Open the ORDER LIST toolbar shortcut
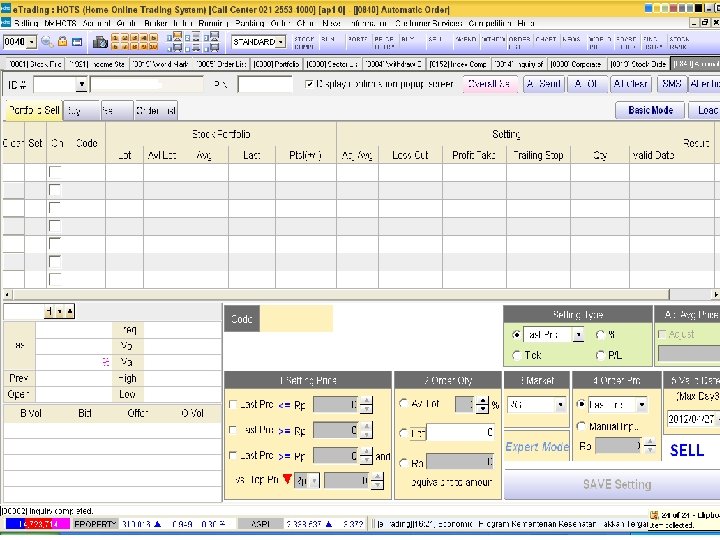 coord(519,42)
